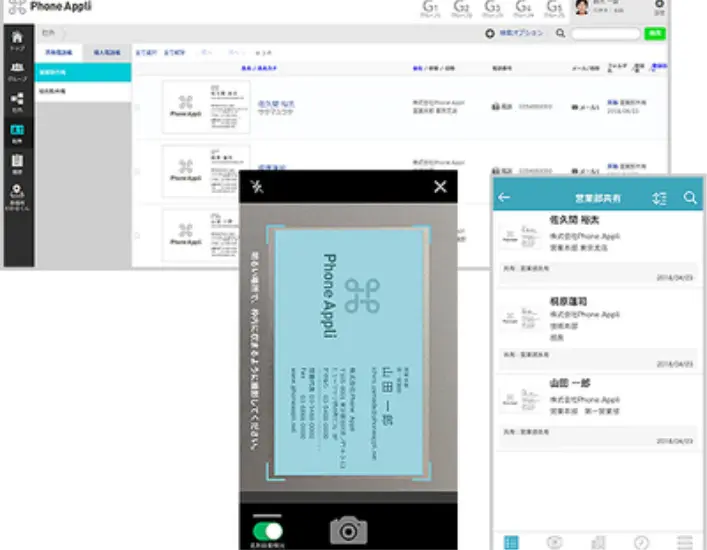Tap the clock history icon in mobile bottom bar

pos(642,542)
